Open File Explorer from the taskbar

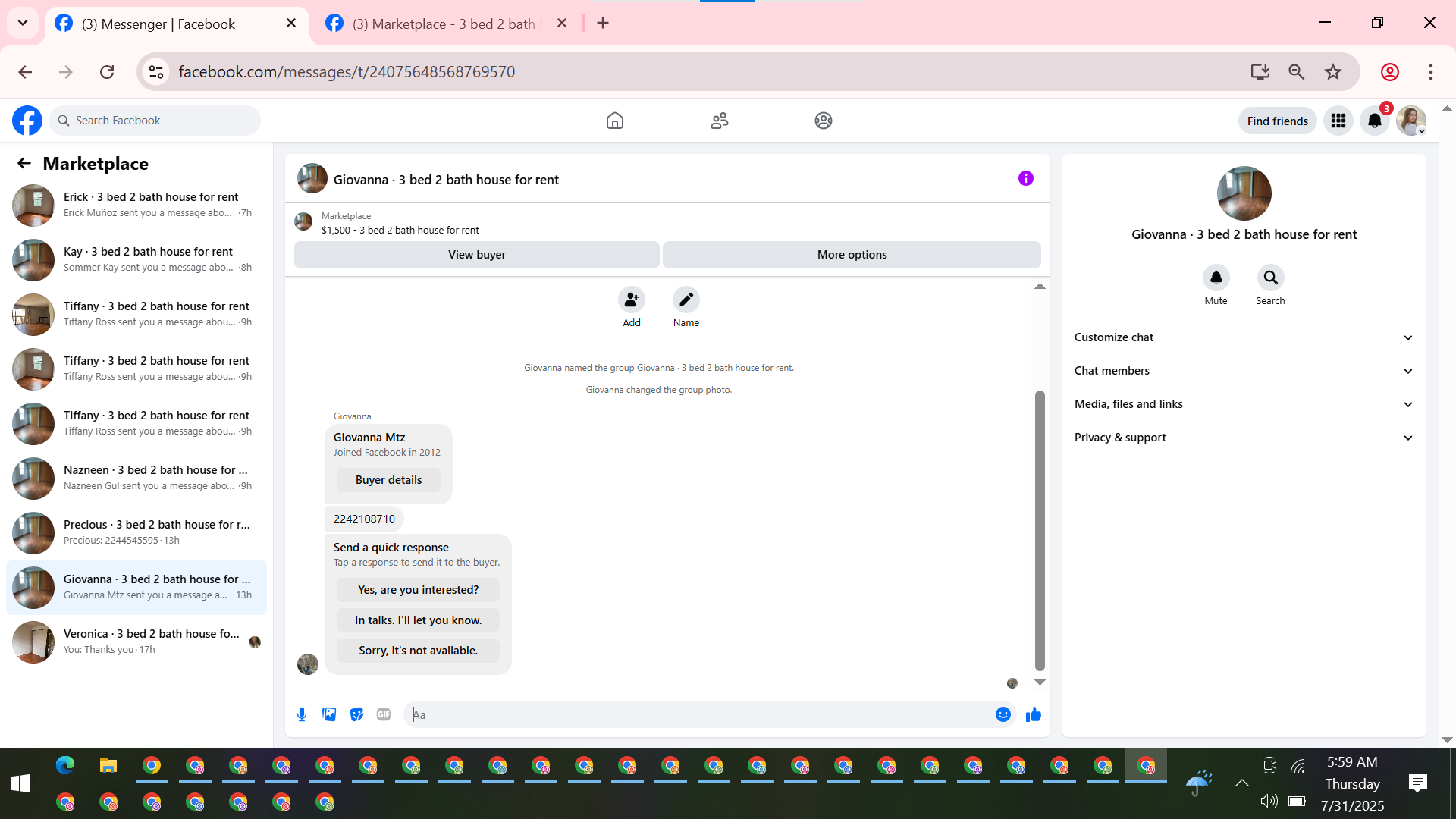108,766
